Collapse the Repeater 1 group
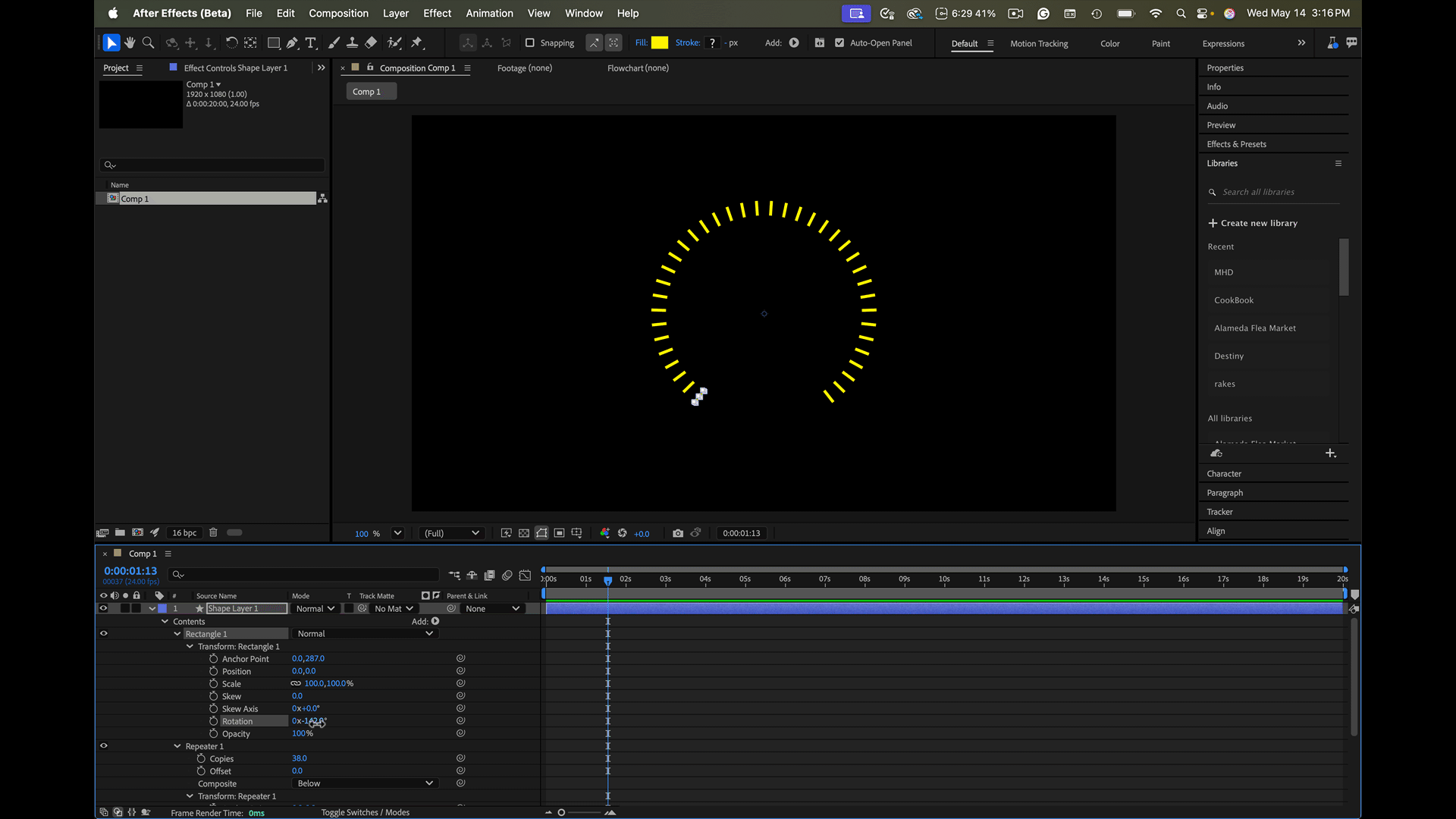The width and height of the screenshot is (1456, 819). (x=177, y=746)
